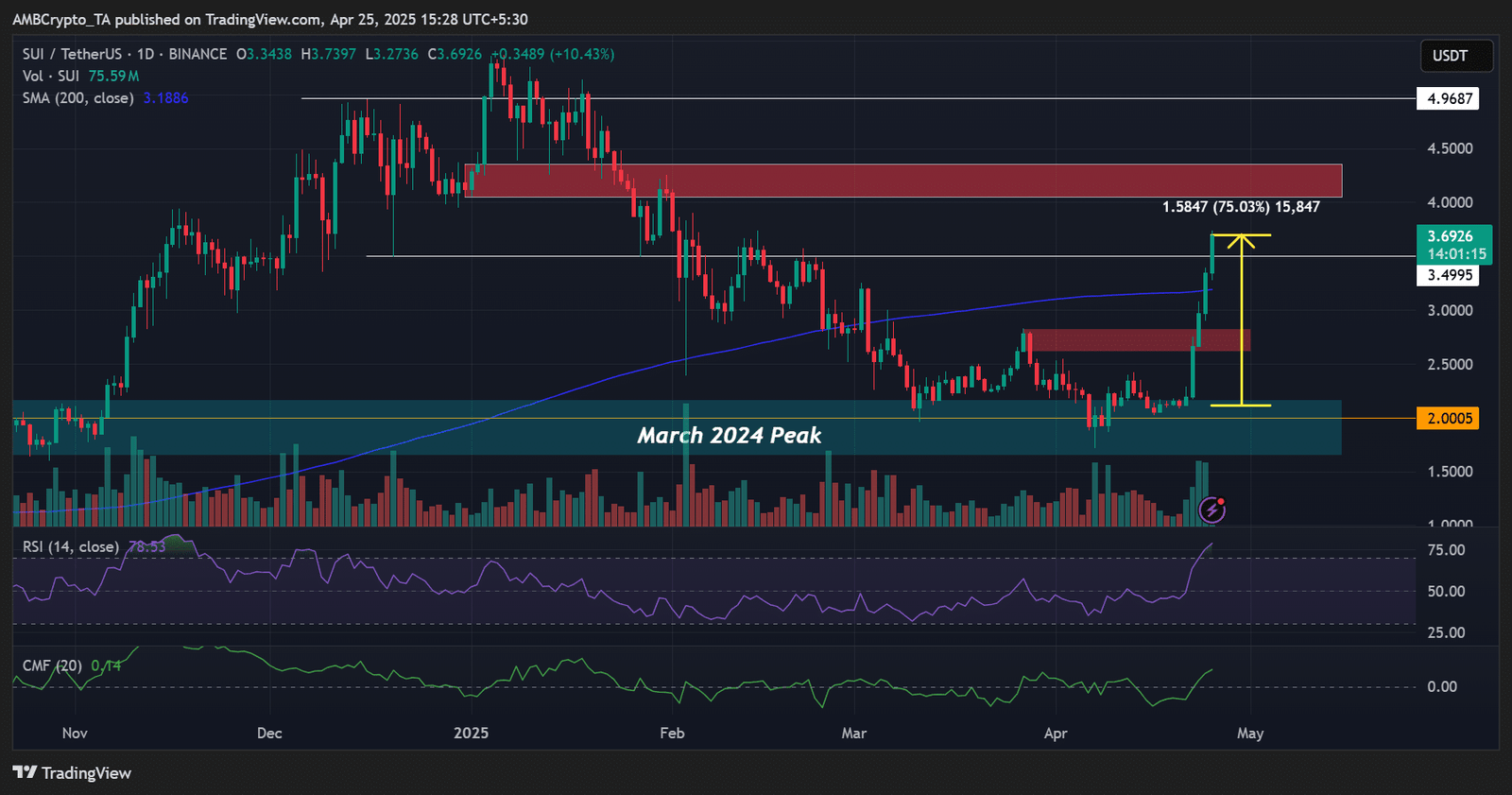
Task: Select the CMF (20) indicator label
Action: pos(52,665)
